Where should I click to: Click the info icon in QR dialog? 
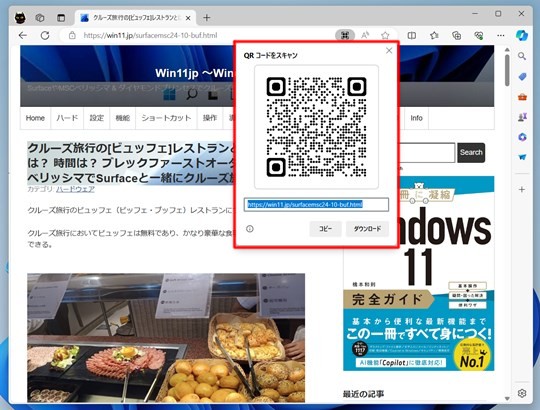point(250,229)
